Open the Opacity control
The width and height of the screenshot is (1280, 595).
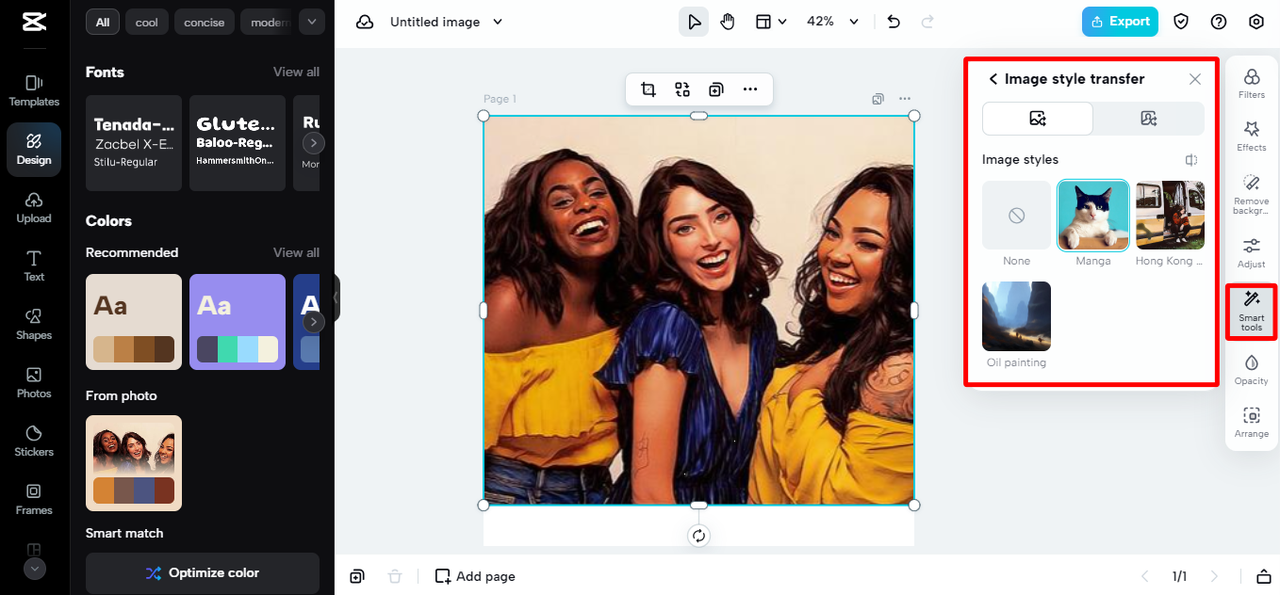[x=1251, y=369]
